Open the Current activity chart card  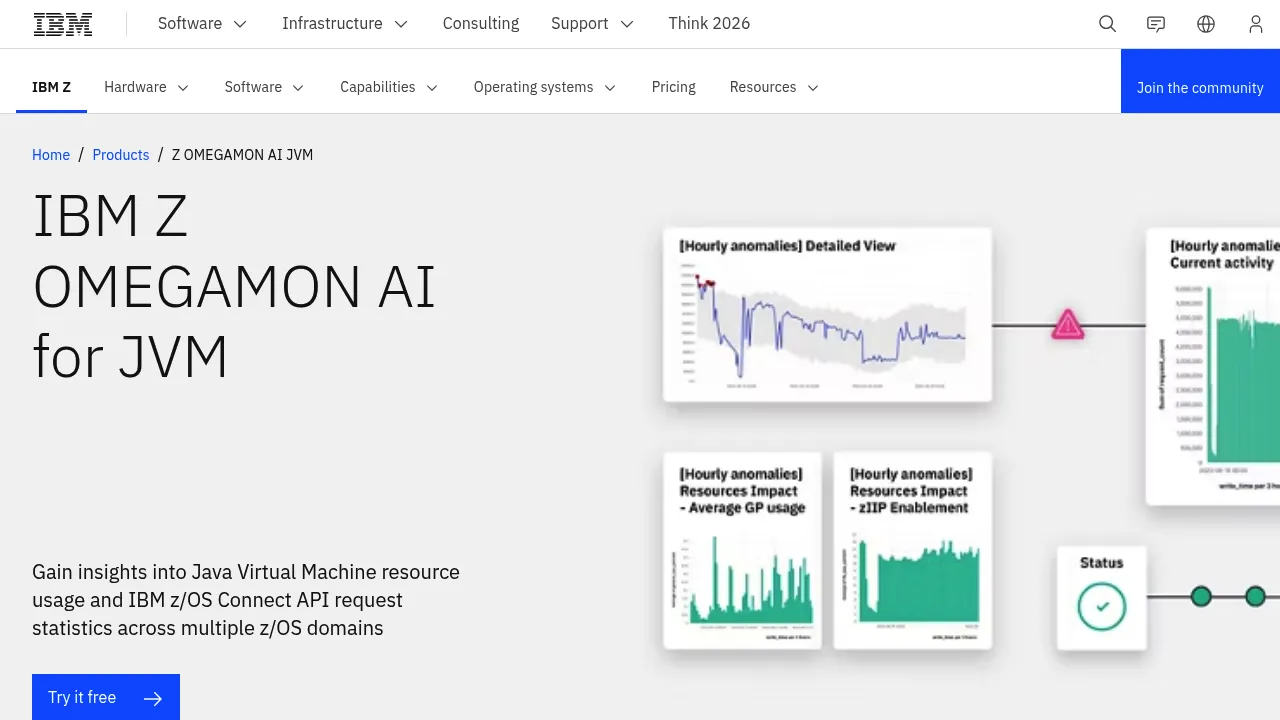pos(1213,366)
